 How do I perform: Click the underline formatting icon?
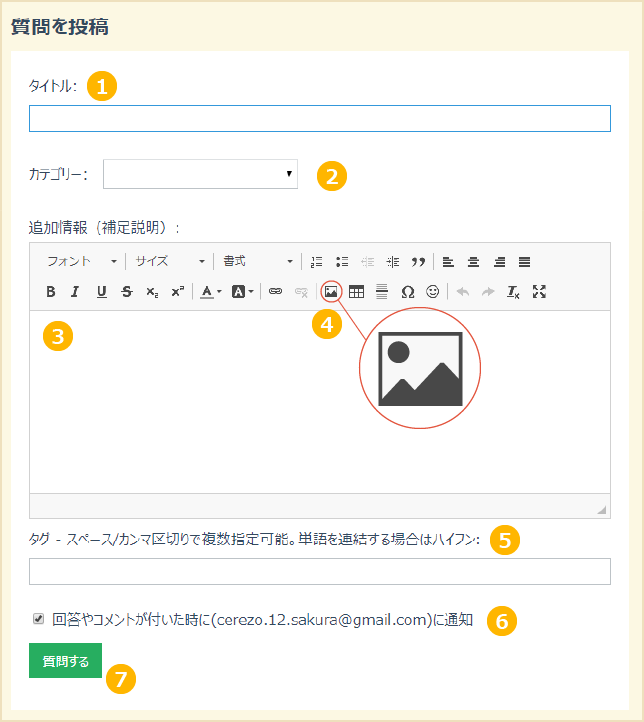tap(101, 292)
